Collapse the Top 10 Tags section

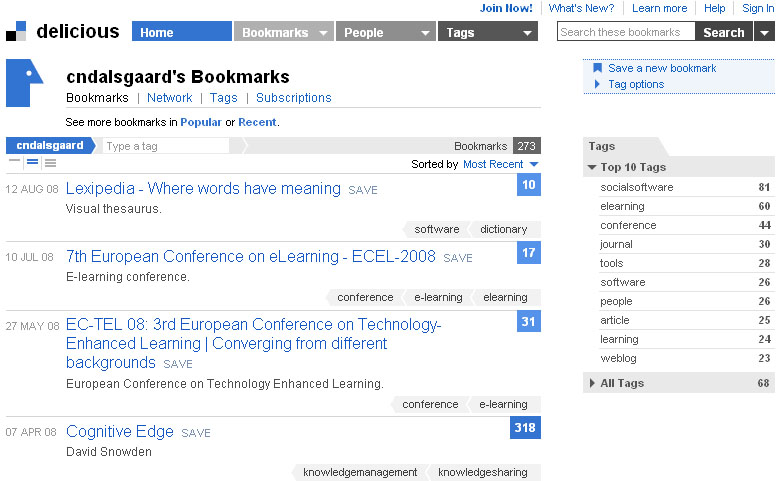[x=592, y=167]
